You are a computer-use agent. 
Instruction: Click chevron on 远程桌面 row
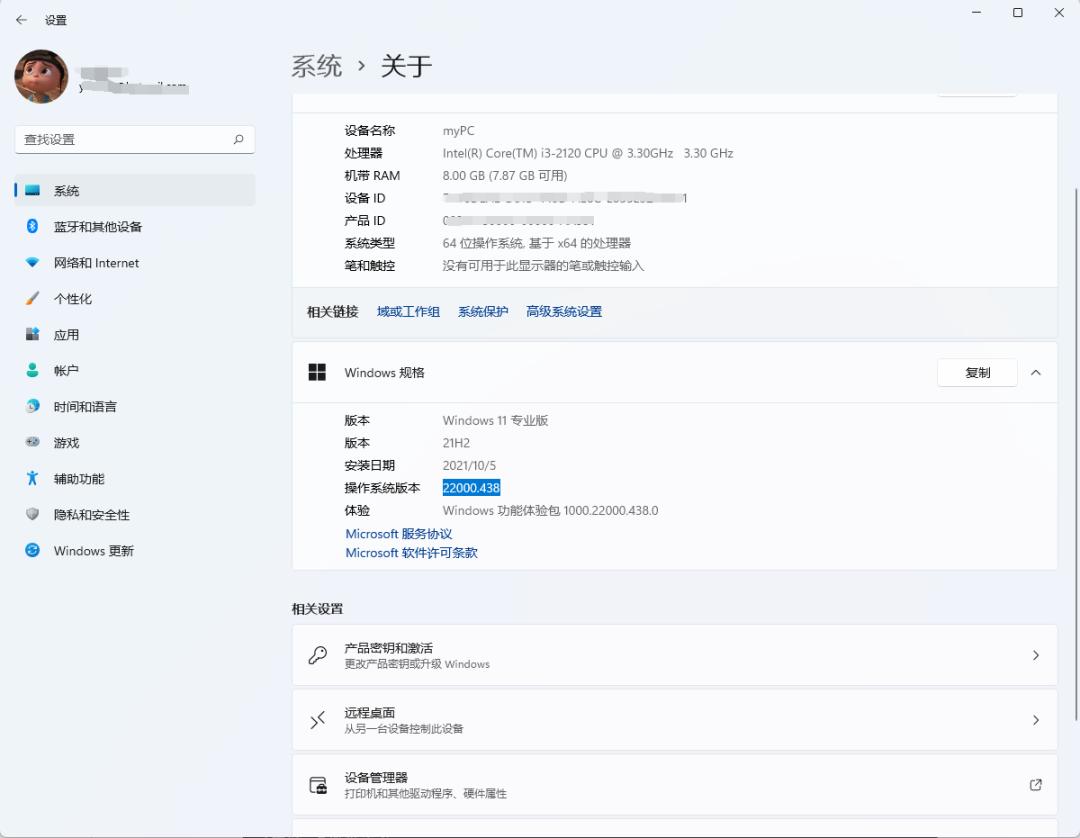click(x=1035, y=720)
